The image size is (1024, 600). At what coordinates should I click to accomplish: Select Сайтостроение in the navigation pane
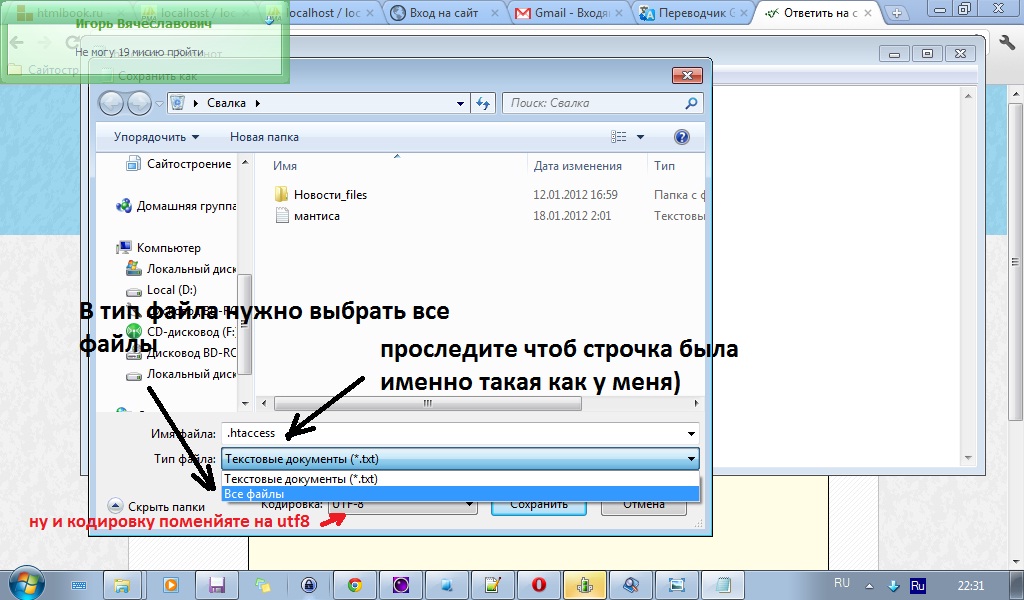pyautogui.click(x=178, y=164)
